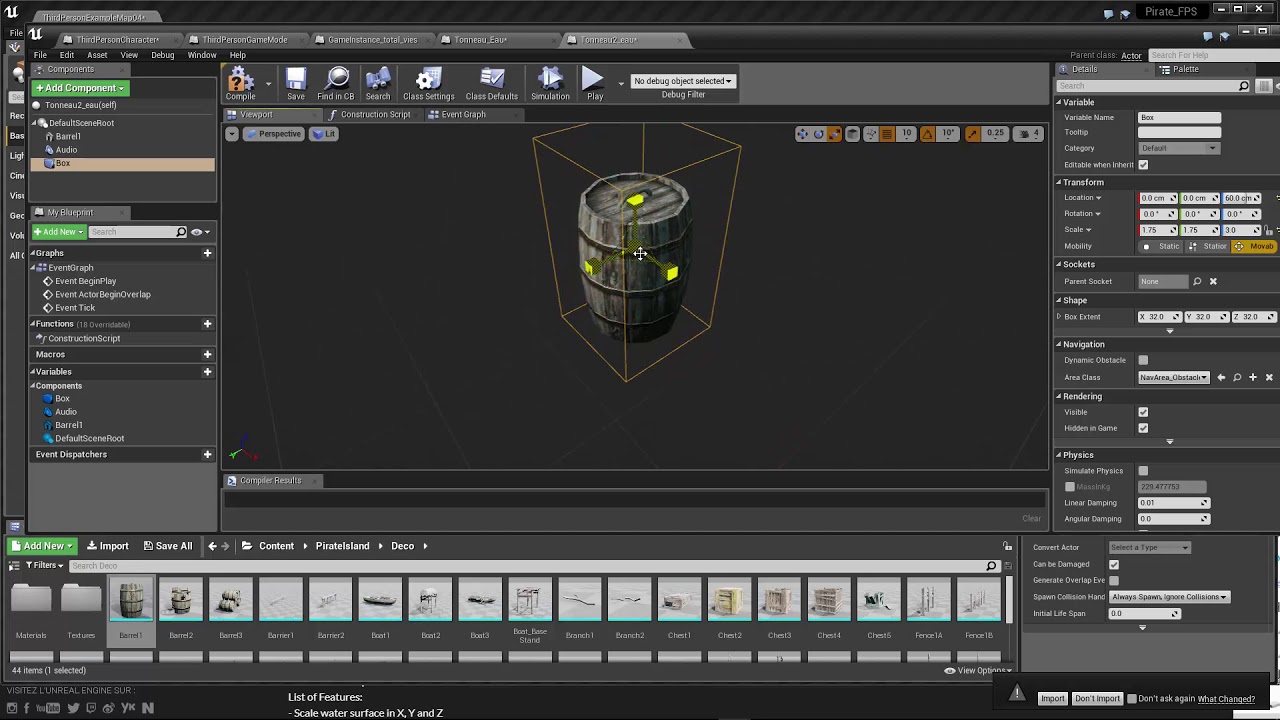Toggle Editable when Inherited checkbox
Image resolution: width=1280 pixels, height=720 pixels.
(1143, 165)
